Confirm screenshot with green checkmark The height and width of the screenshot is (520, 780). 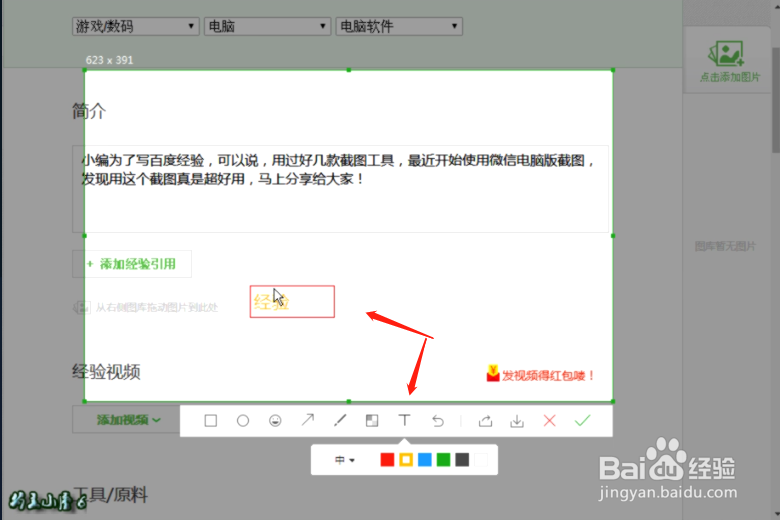tap(582, 421)
